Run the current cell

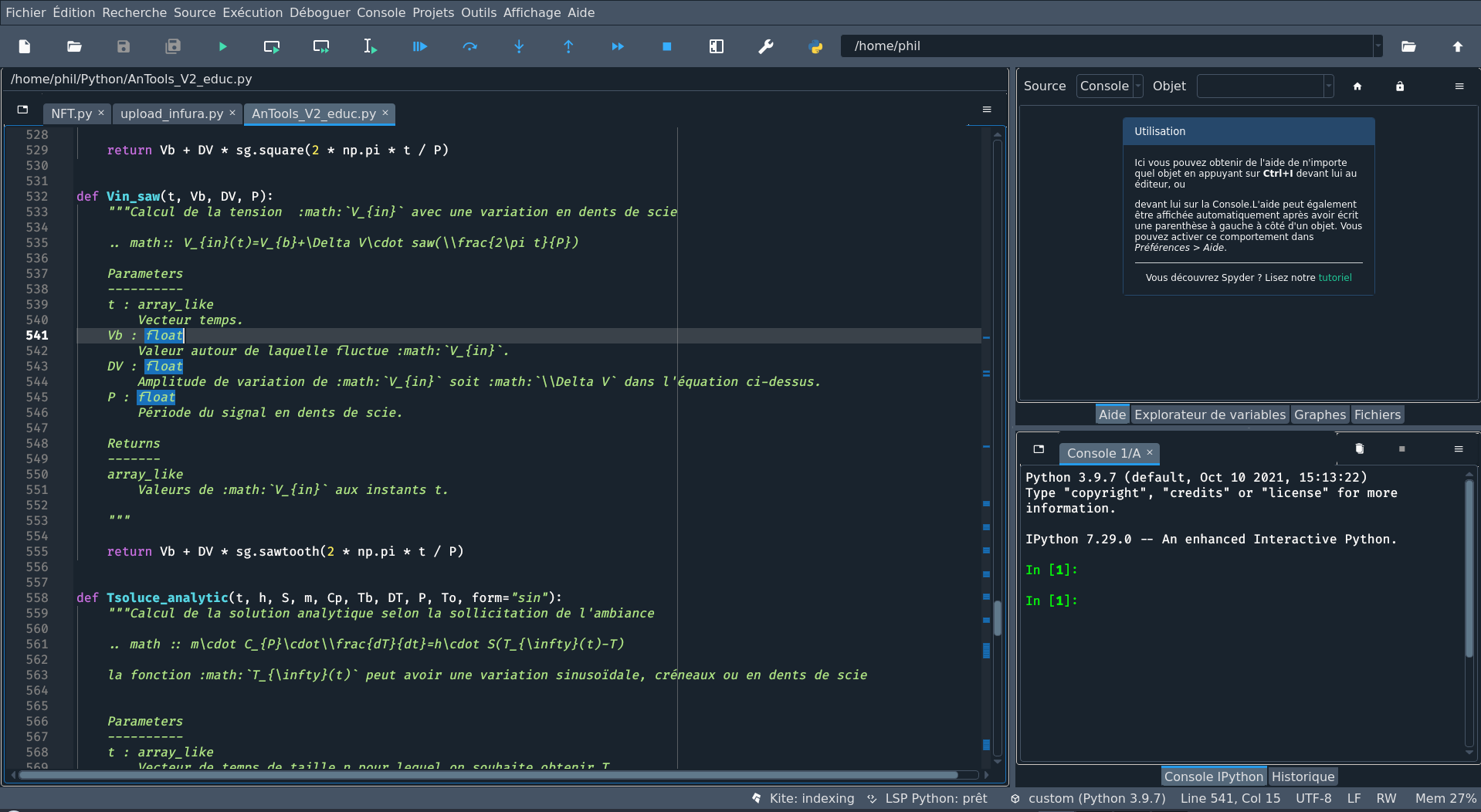coord(272,46)
